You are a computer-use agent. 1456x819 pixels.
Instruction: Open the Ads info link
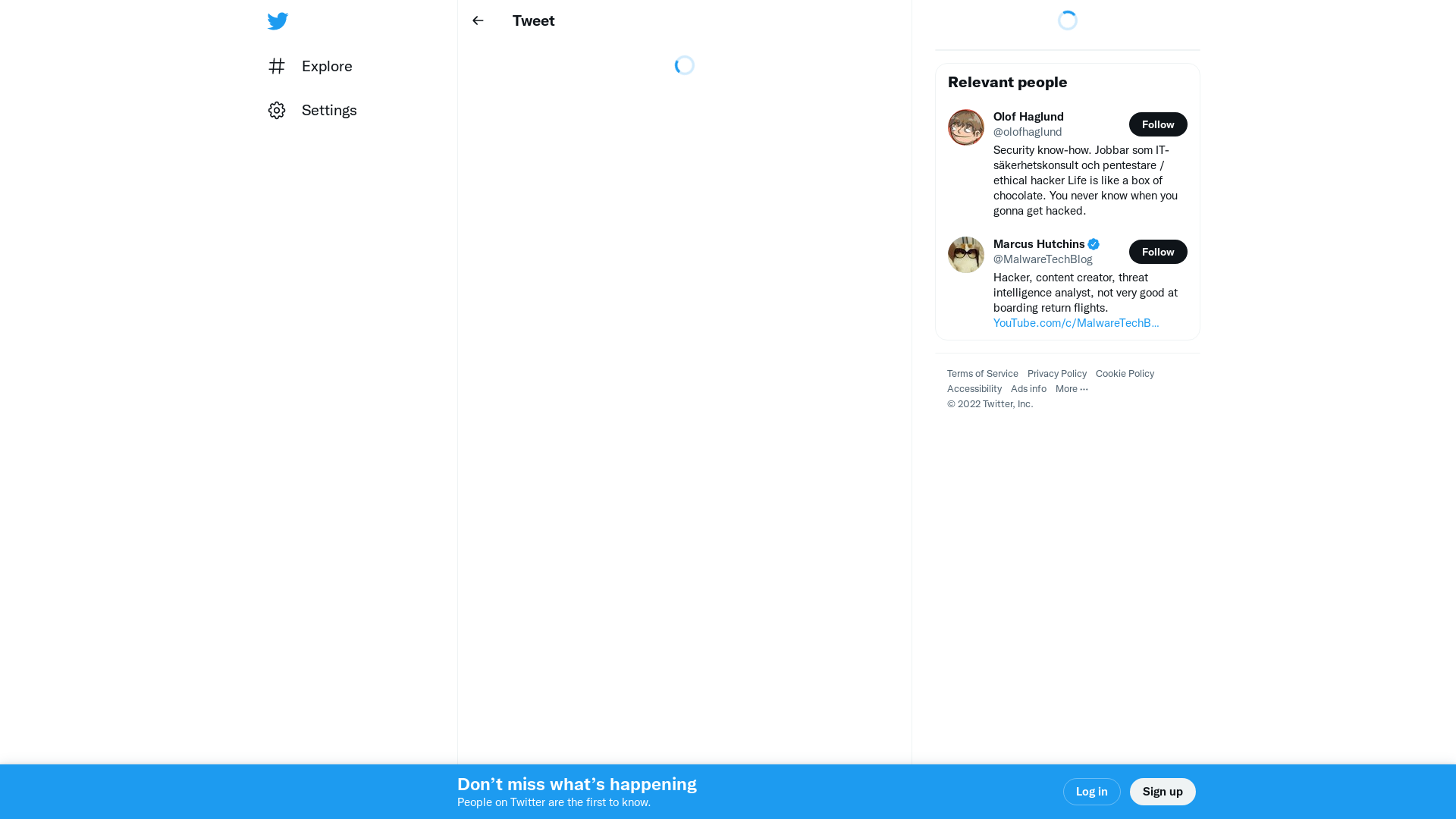coord(1028,389)
